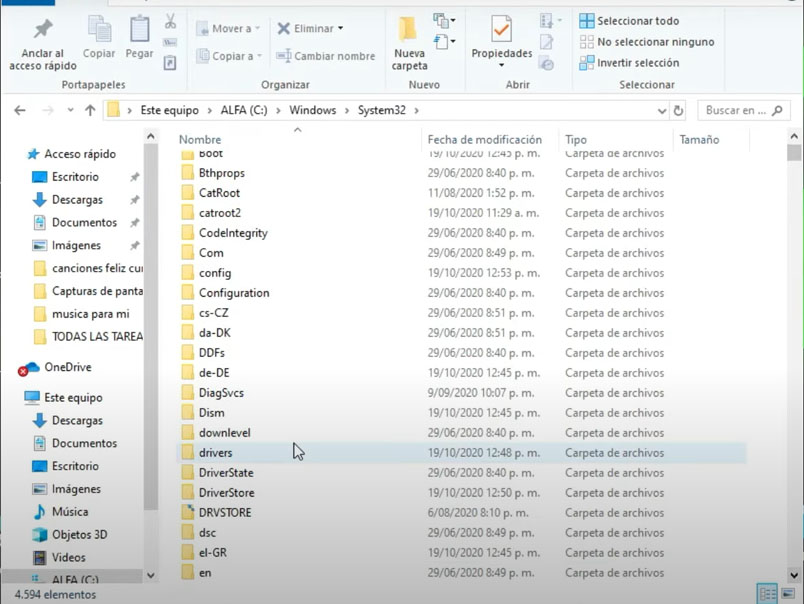Click the back navigation arrow

point(20,110)
